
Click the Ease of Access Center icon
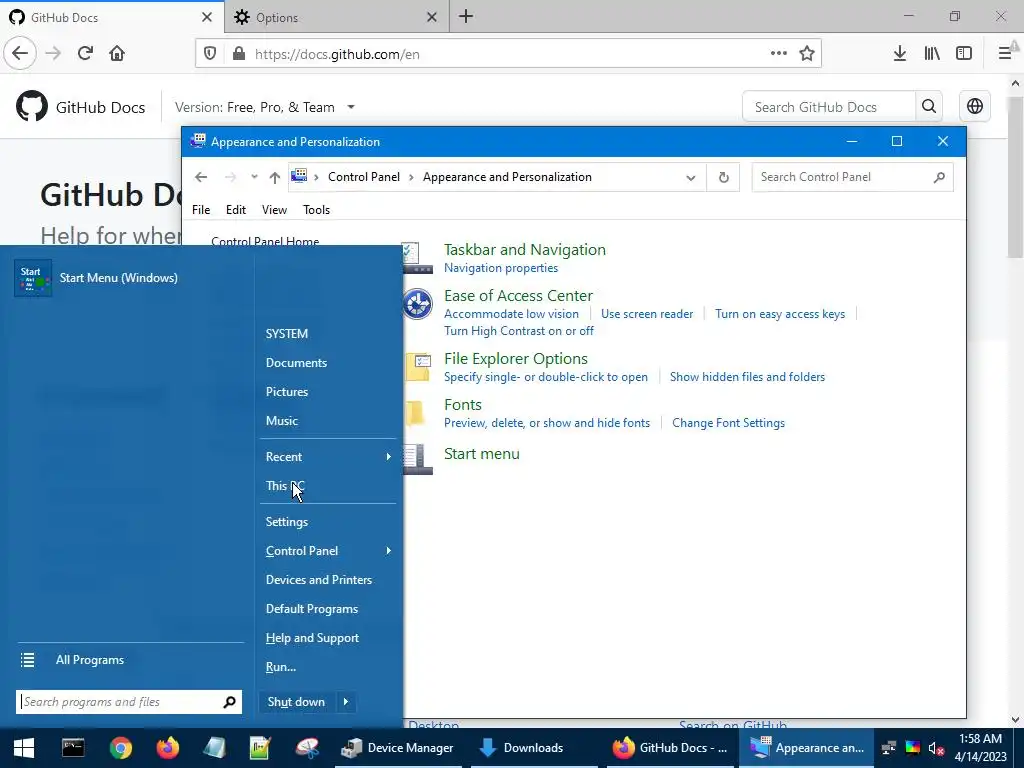click(x=417, y=304)
